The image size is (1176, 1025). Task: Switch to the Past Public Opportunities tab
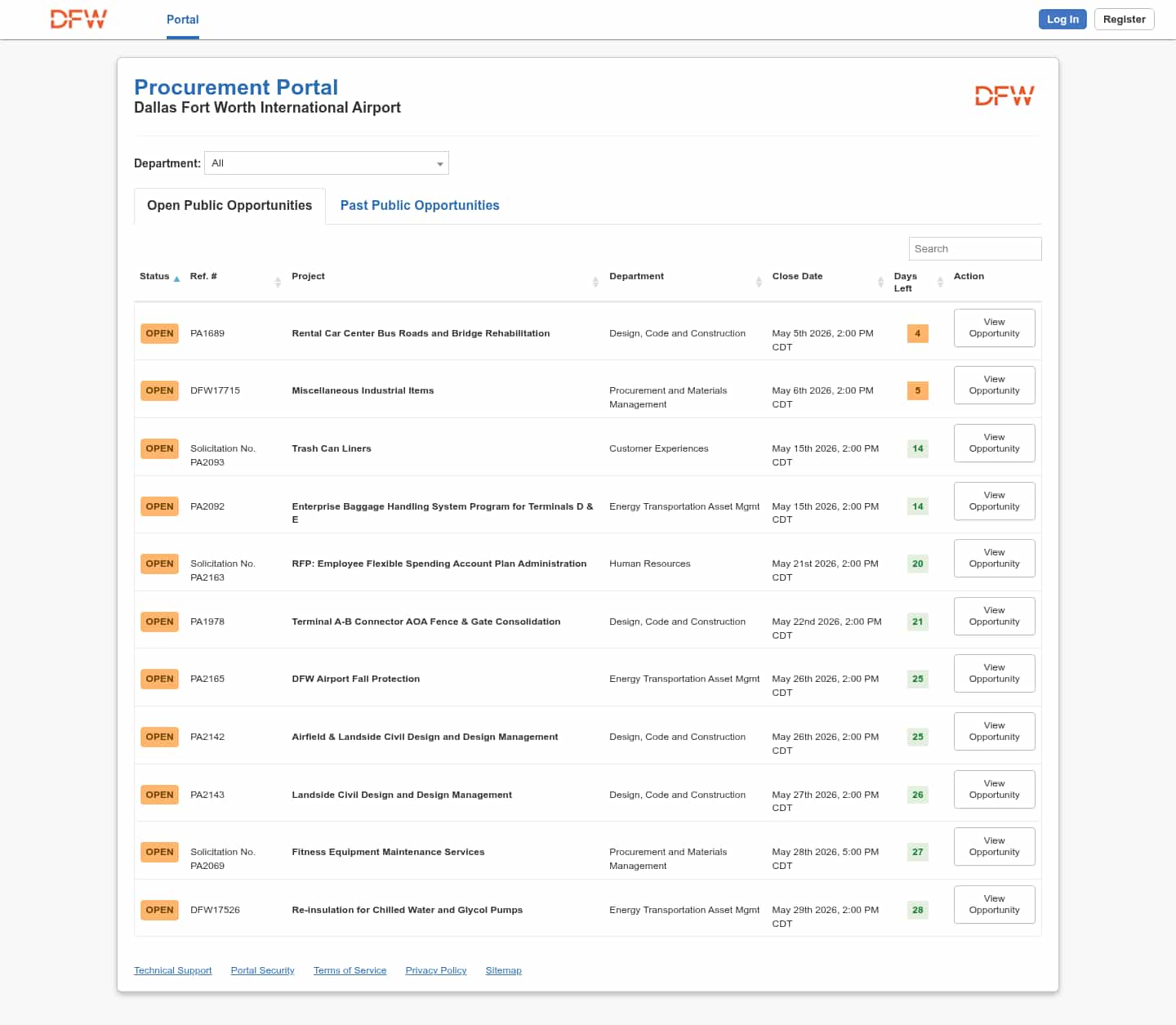point(420,206)
